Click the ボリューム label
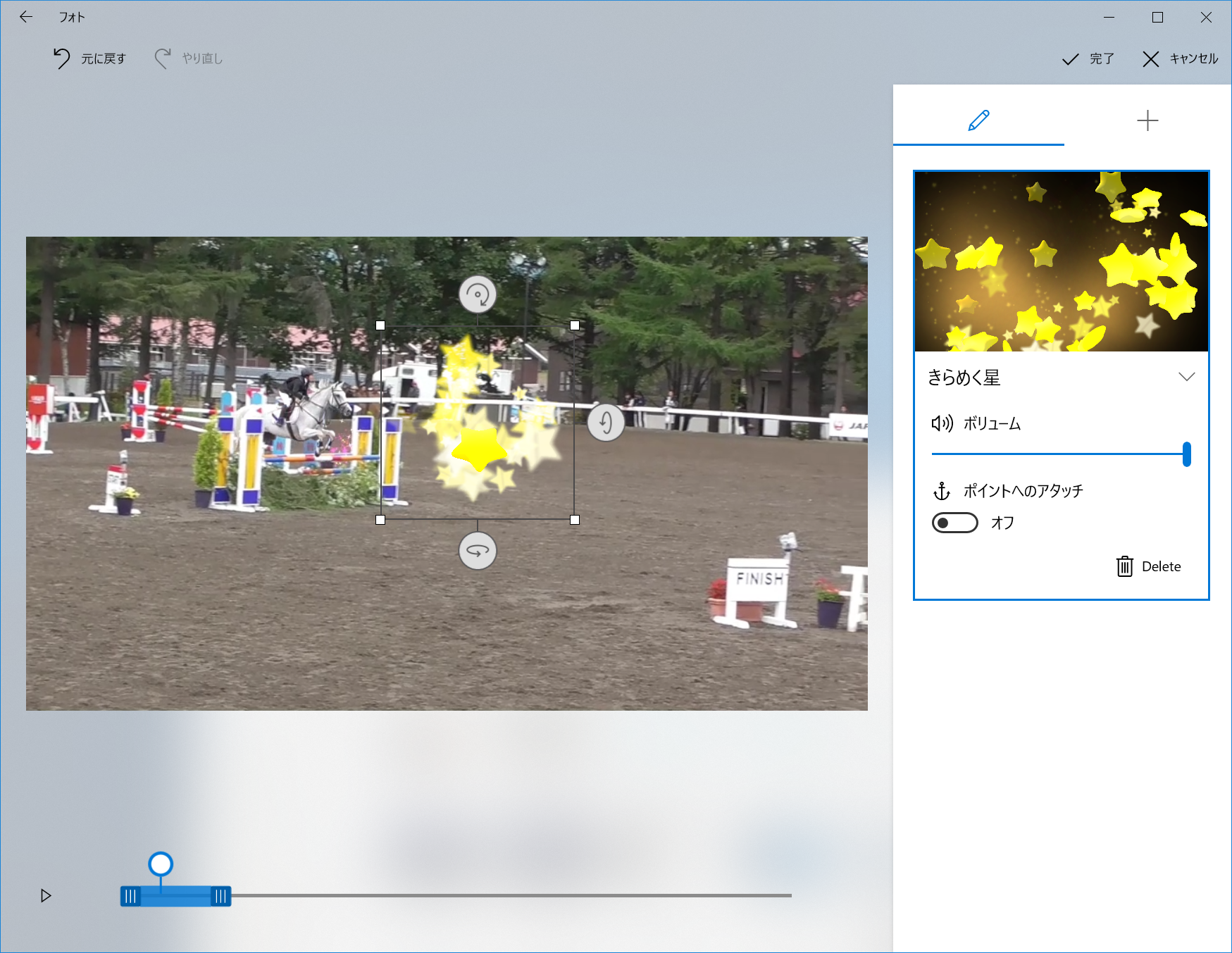This screenshot has width=1232, height=953. (992, 423)
